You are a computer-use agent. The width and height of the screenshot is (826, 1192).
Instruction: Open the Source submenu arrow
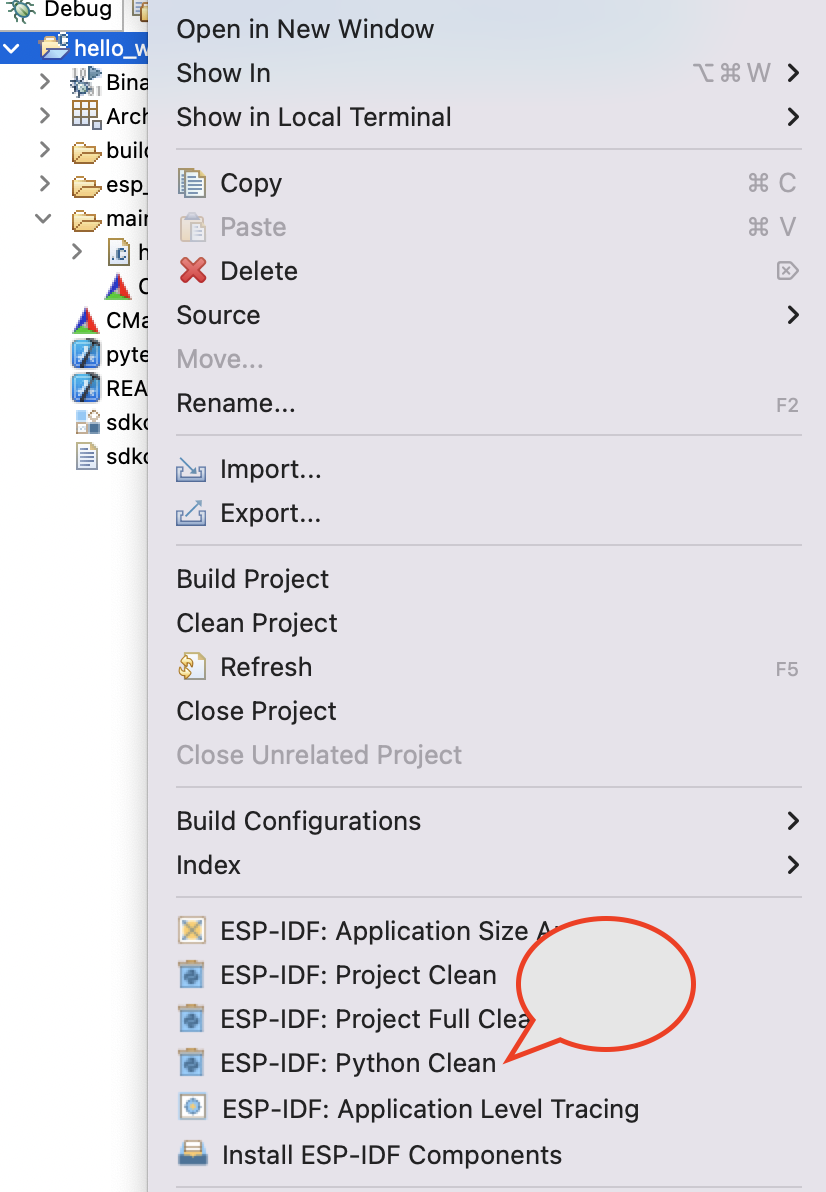click(793, 315)
